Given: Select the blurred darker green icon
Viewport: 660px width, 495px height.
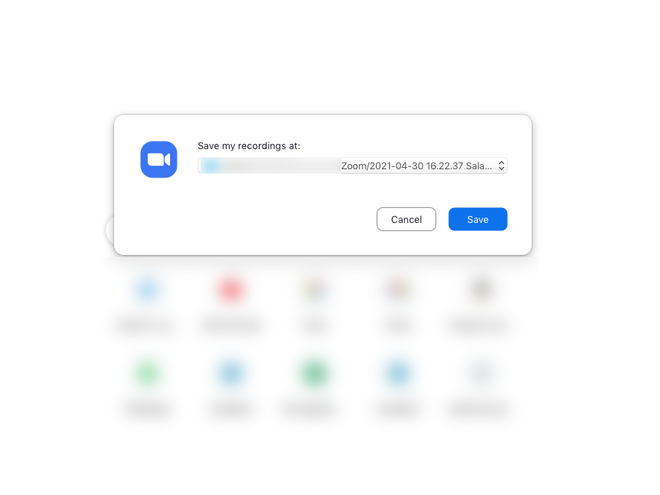Looking at the screenshot, I should point(314,373).
